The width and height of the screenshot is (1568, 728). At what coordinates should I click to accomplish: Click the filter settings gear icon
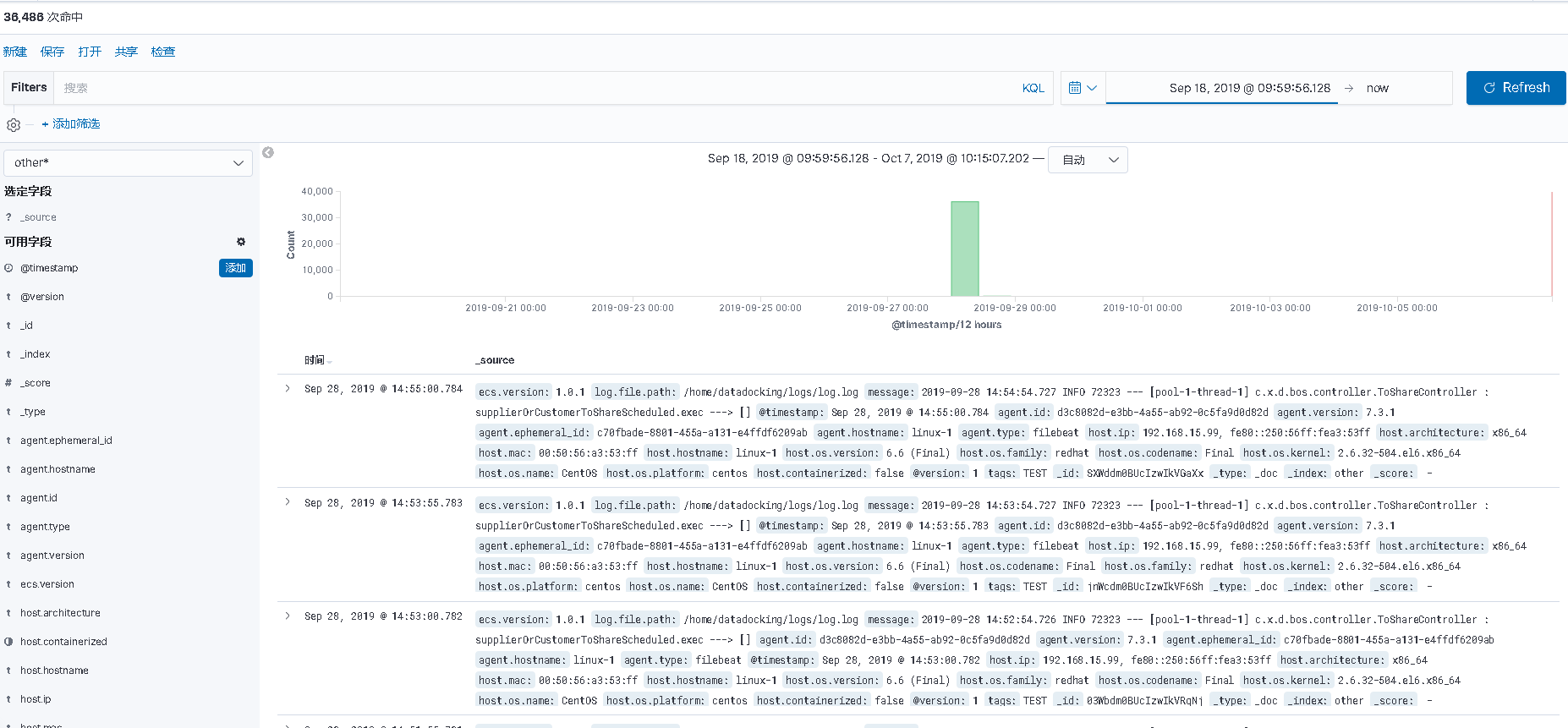pos(14,125)
